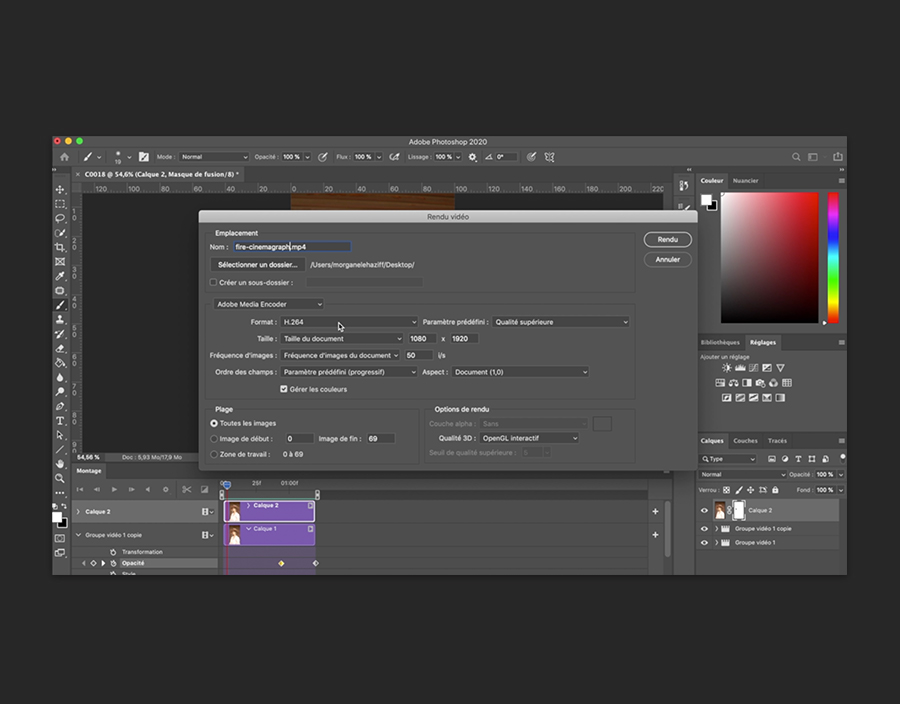Switch to the Couches tab
This screenshot has width=900, height=704.
745,441
